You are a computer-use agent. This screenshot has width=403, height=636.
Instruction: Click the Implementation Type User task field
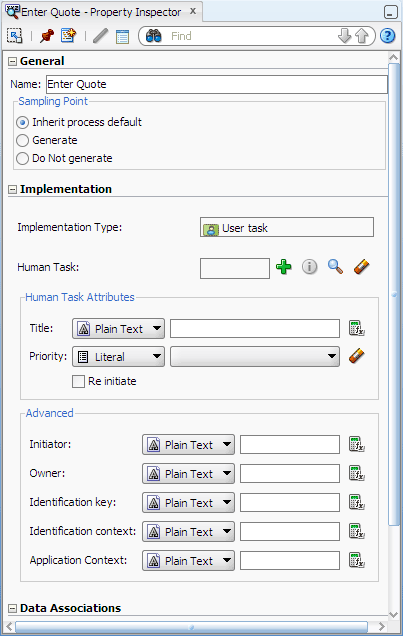[287, 227]
